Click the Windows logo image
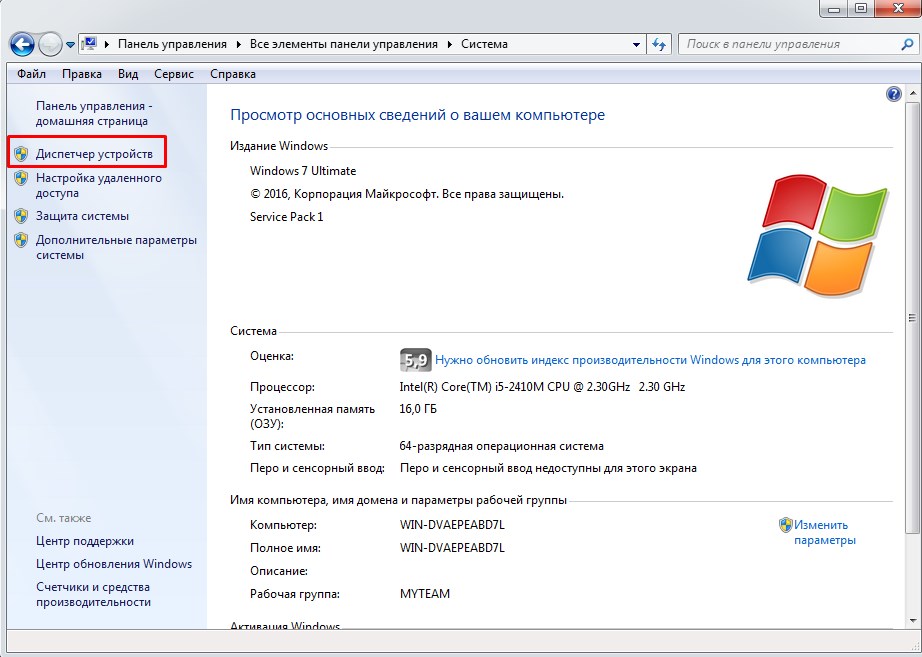Image resolution: width=922 pixels, height=657 pixels. (x=817, y=234)
